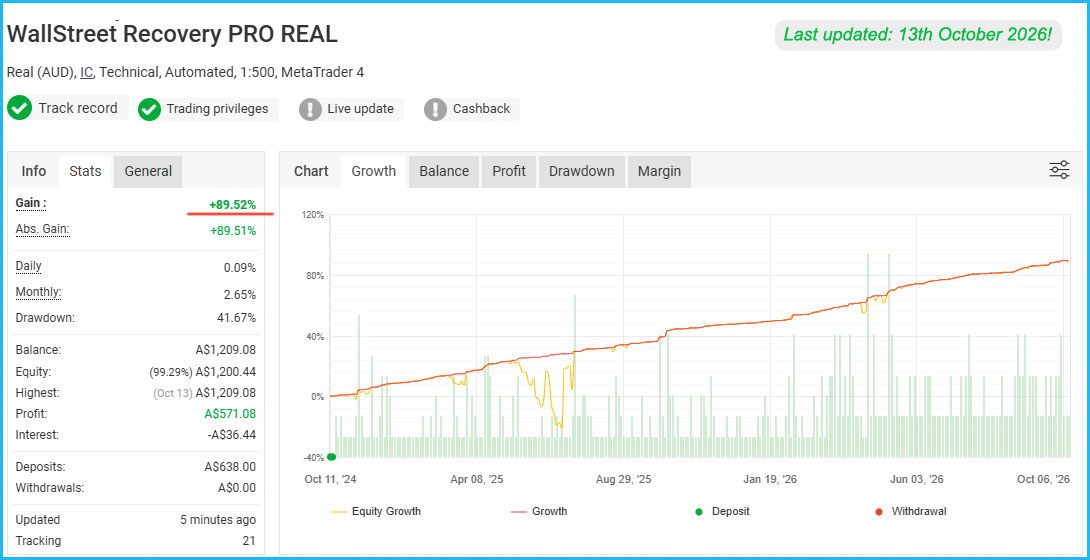Click the Jun 03, '26 axis date
The image size is (1090, 560).
pyautogui.click(x=917, y=479)
